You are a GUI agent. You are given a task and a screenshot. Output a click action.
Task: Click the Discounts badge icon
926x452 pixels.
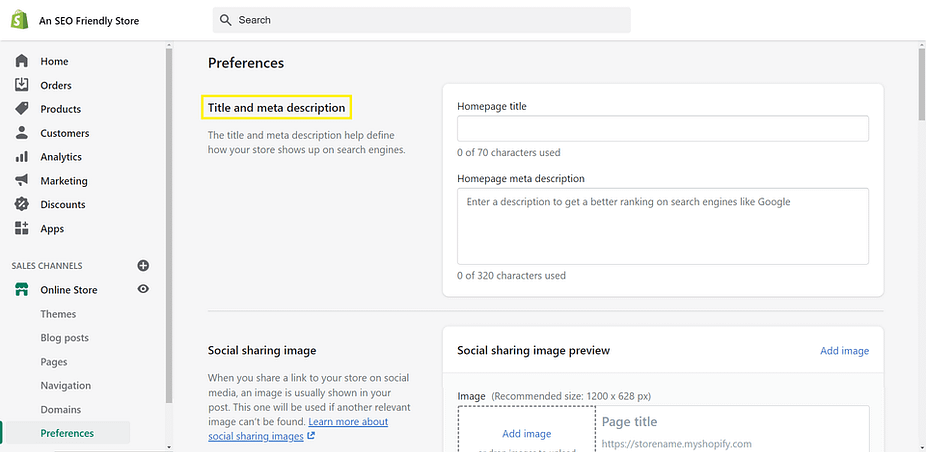[x=21, y=204]
